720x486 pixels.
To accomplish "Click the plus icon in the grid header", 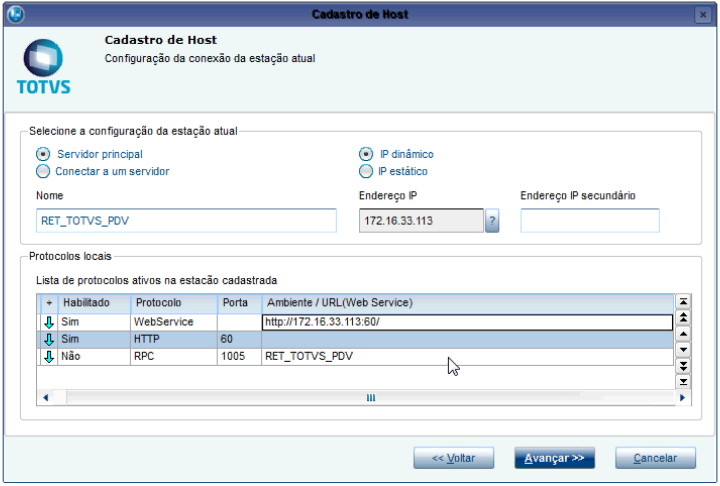I will click(x=48, y=302).
